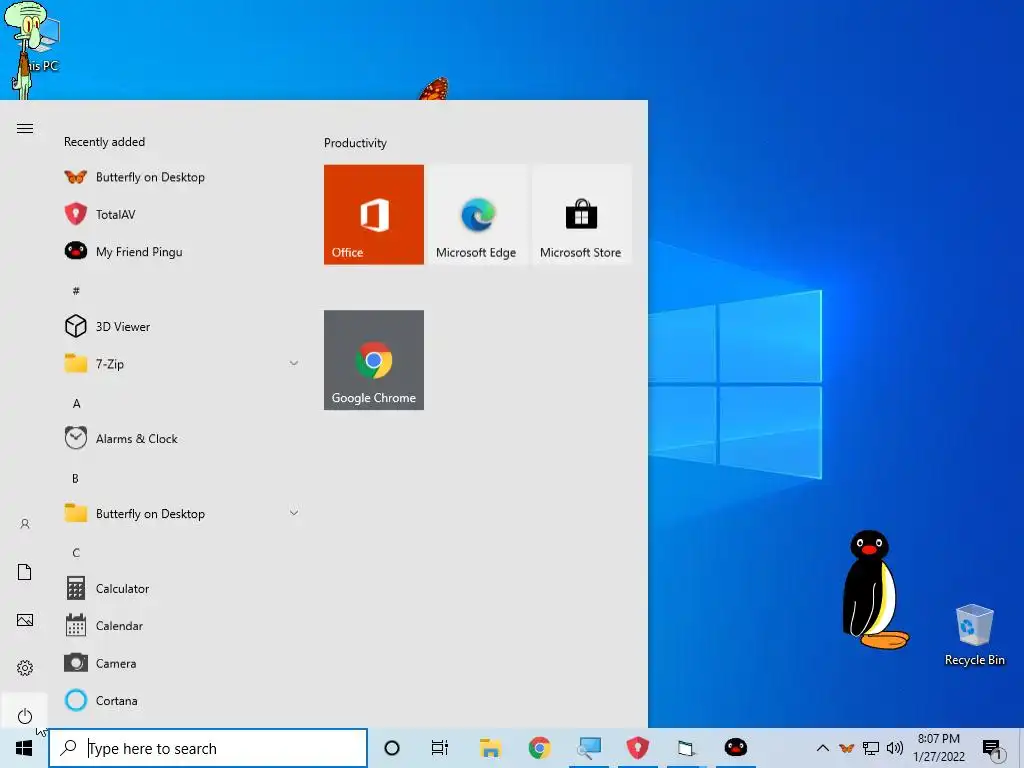Image resolution: width=1024 pixels, height=768 pixels.
Task: Click the Power button in Start
Action: click(25, 716)
